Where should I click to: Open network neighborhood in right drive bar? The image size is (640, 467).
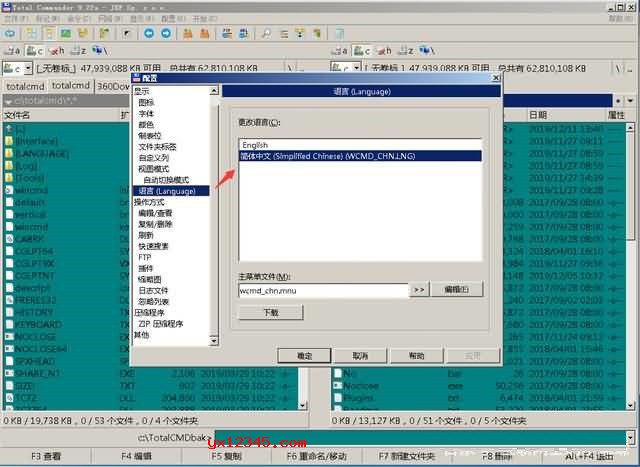pyautogui.click(x=427, y=51)
